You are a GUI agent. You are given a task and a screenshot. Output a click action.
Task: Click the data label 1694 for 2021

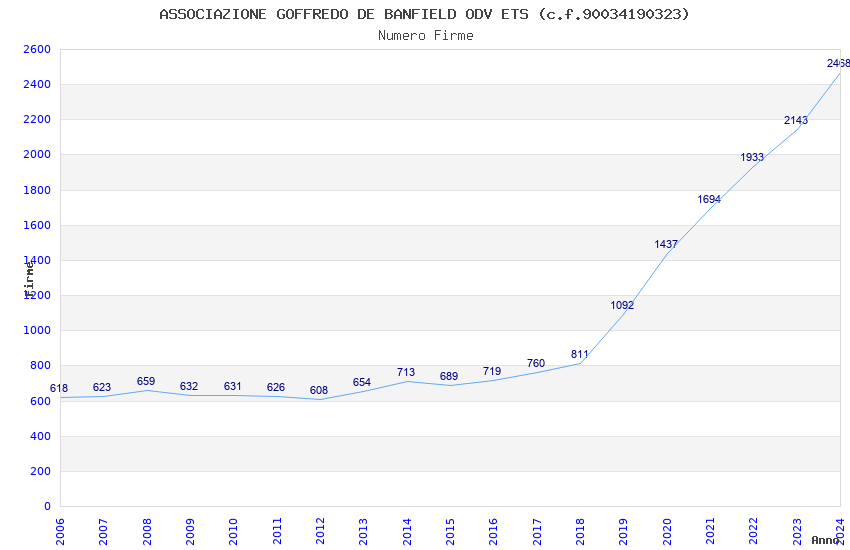(709, 199)
